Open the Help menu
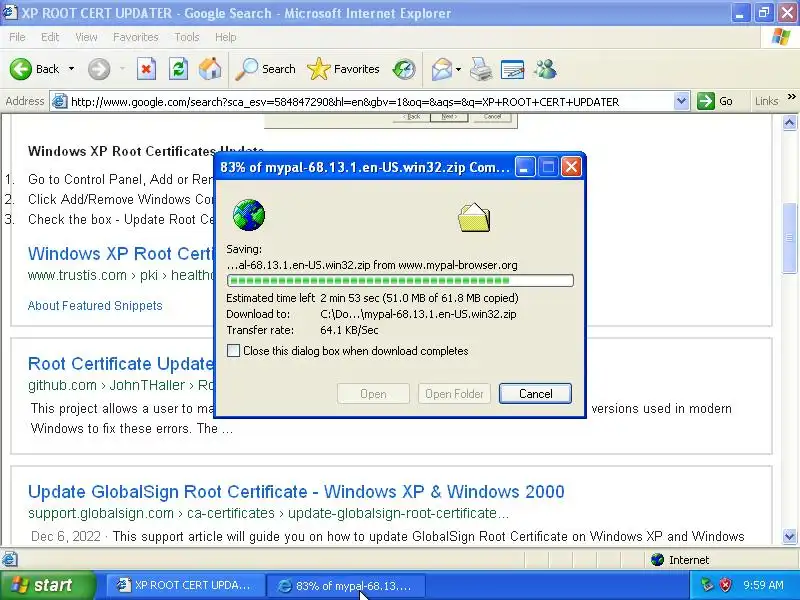The image size is (800, 600). coord(226,37)
